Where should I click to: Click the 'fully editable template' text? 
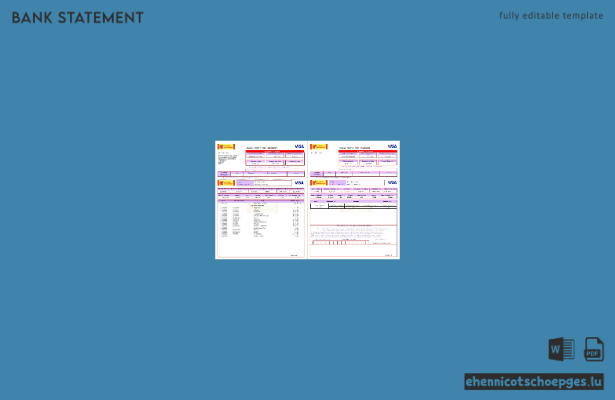point(551,16)
